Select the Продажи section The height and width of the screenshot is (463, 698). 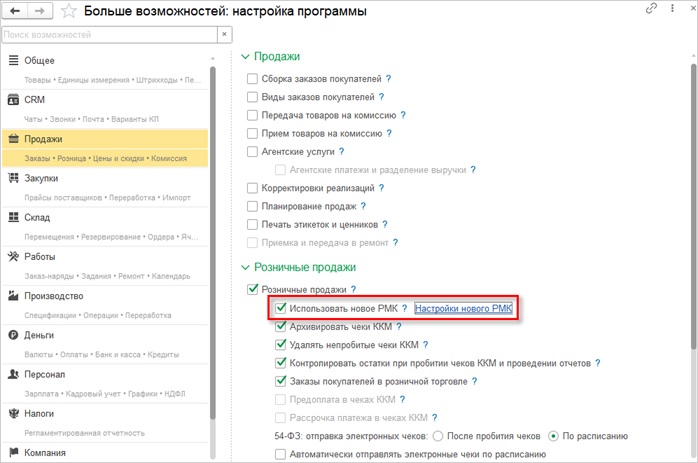click(x=105, y=148)
